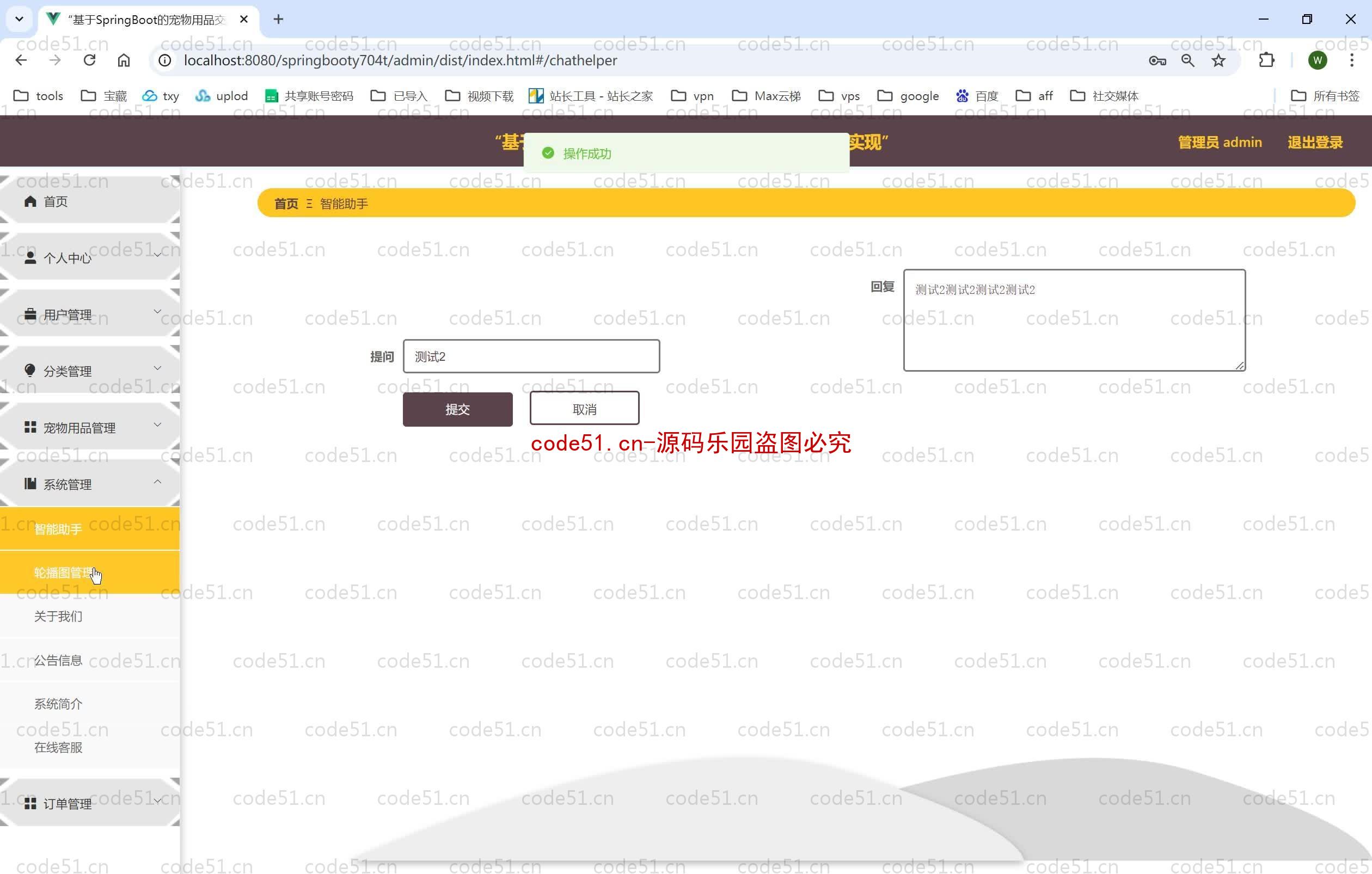This screenshot has width=1372, height=874.
Task: Open the 已导入 bookmark folder
Action: pos(399,96)
